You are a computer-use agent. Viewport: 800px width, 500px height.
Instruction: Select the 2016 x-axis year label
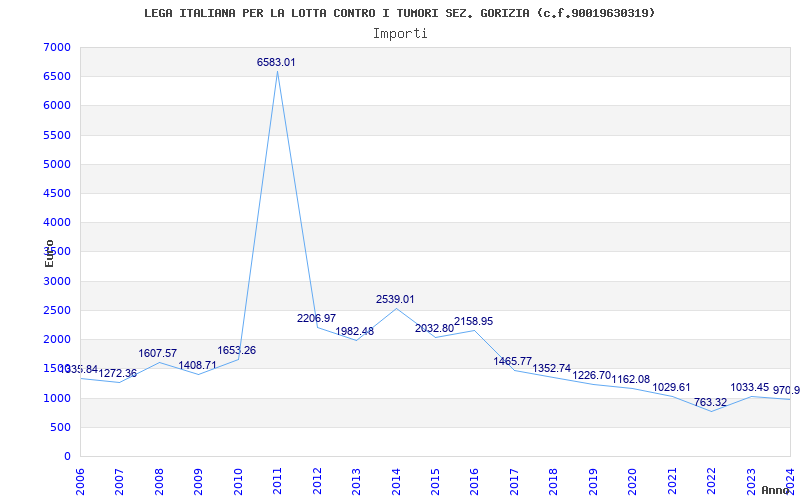[474, 481]
